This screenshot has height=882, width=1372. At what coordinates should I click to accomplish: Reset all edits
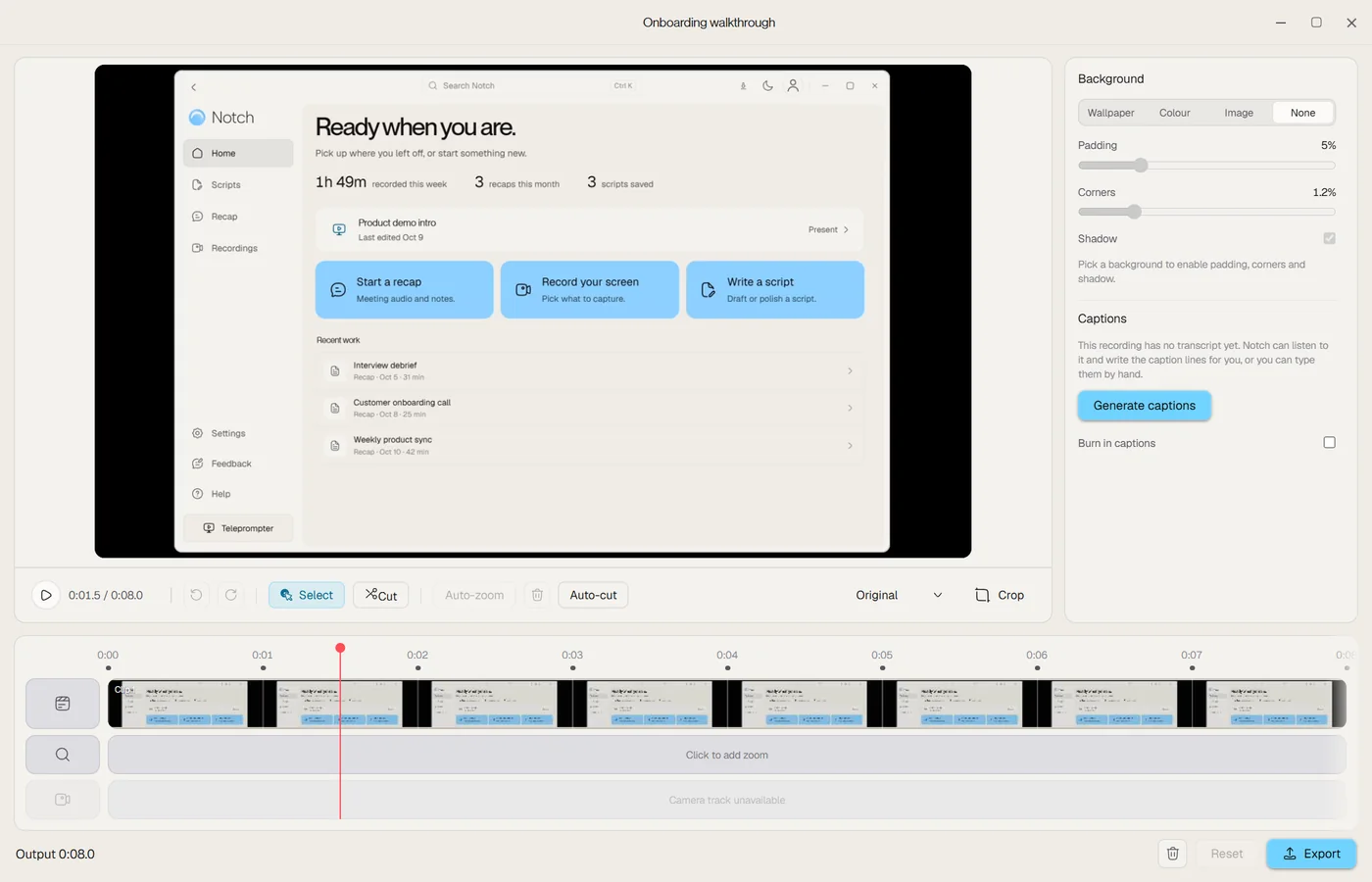point(1227,854)
